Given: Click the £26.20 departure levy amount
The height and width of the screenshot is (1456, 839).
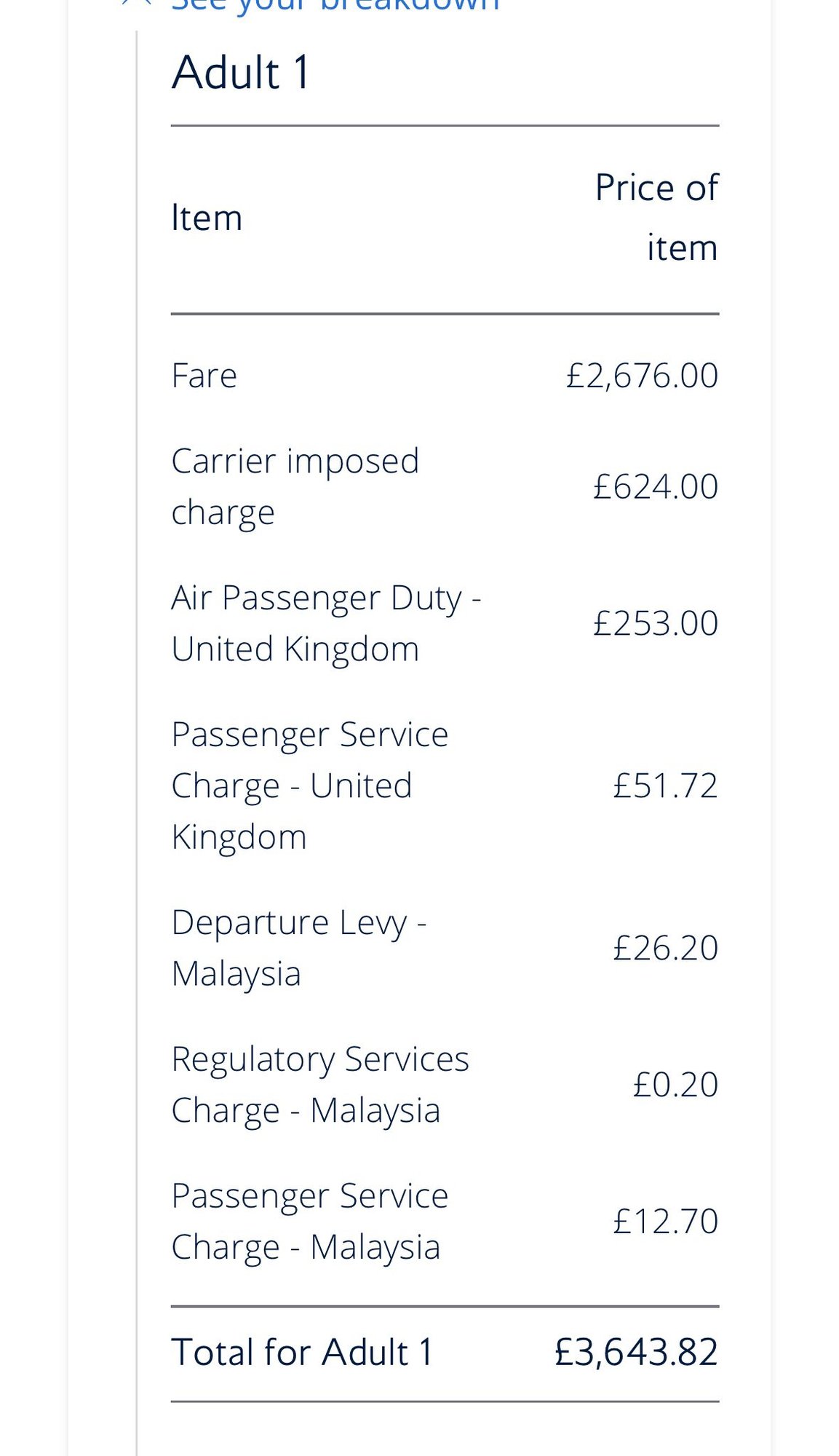Looking at the screenshot, I should coord(665,948).
